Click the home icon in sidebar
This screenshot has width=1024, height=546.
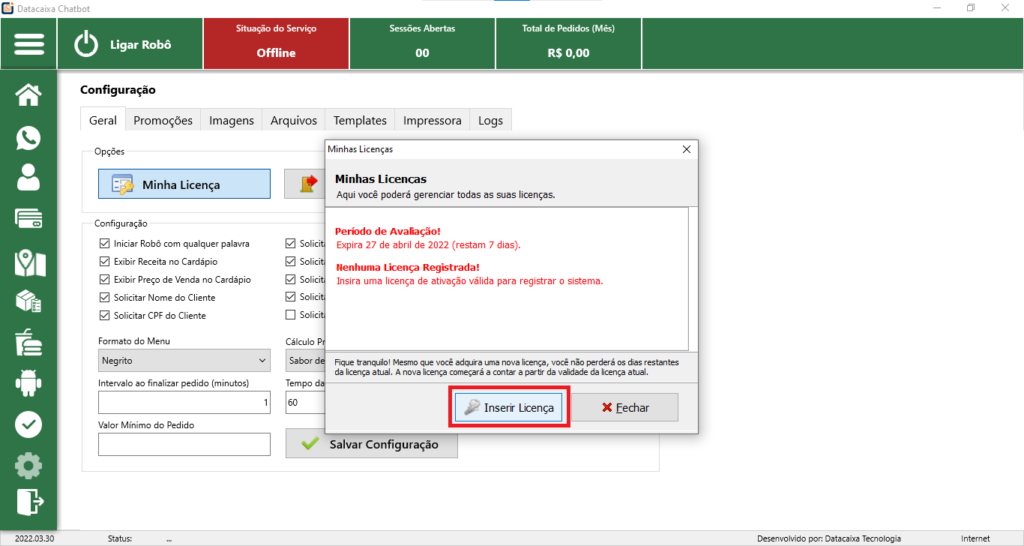[29, 95]
